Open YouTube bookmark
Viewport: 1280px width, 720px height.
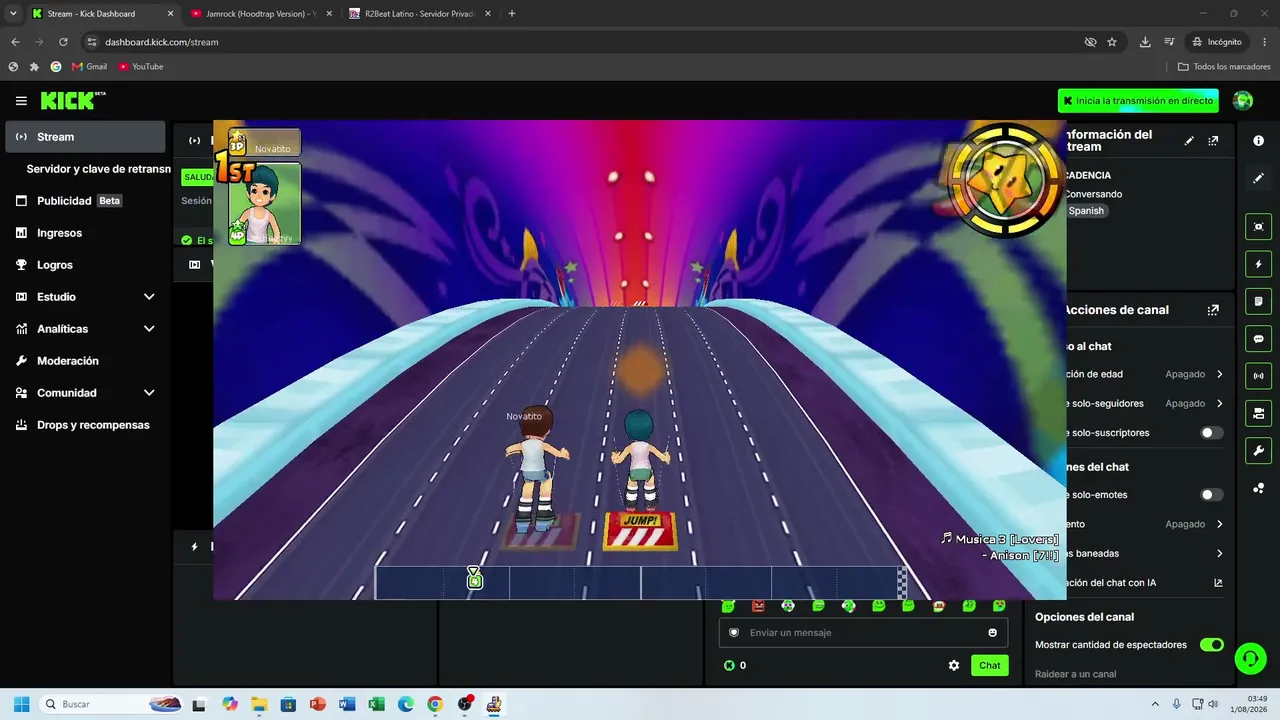pos(140,67)
